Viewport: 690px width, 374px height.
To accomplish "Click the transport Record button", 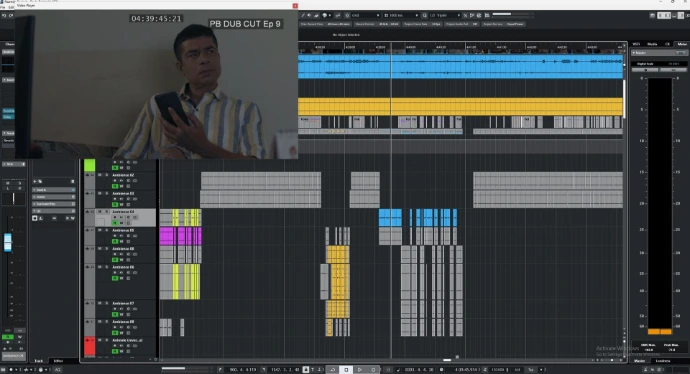I will click(373, 370).
